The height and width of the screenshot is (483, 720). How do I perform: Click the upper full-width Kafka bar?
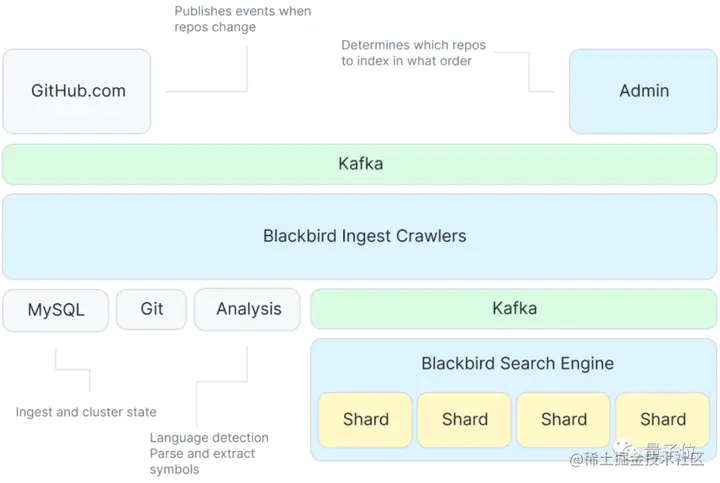click(x=360, y=164)
